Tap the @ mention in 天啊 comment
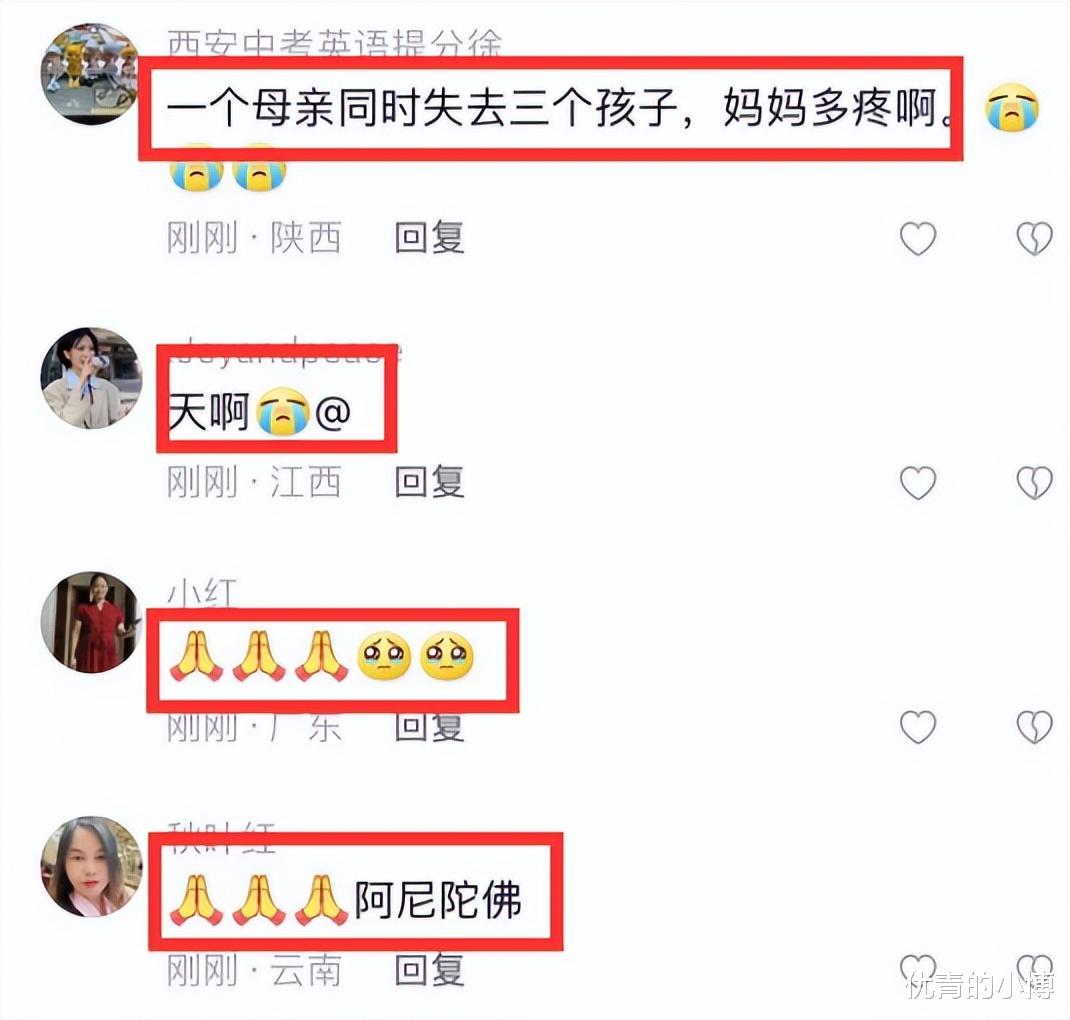The height and width of the screenshot is (1020, 1070). pos(333,412)
